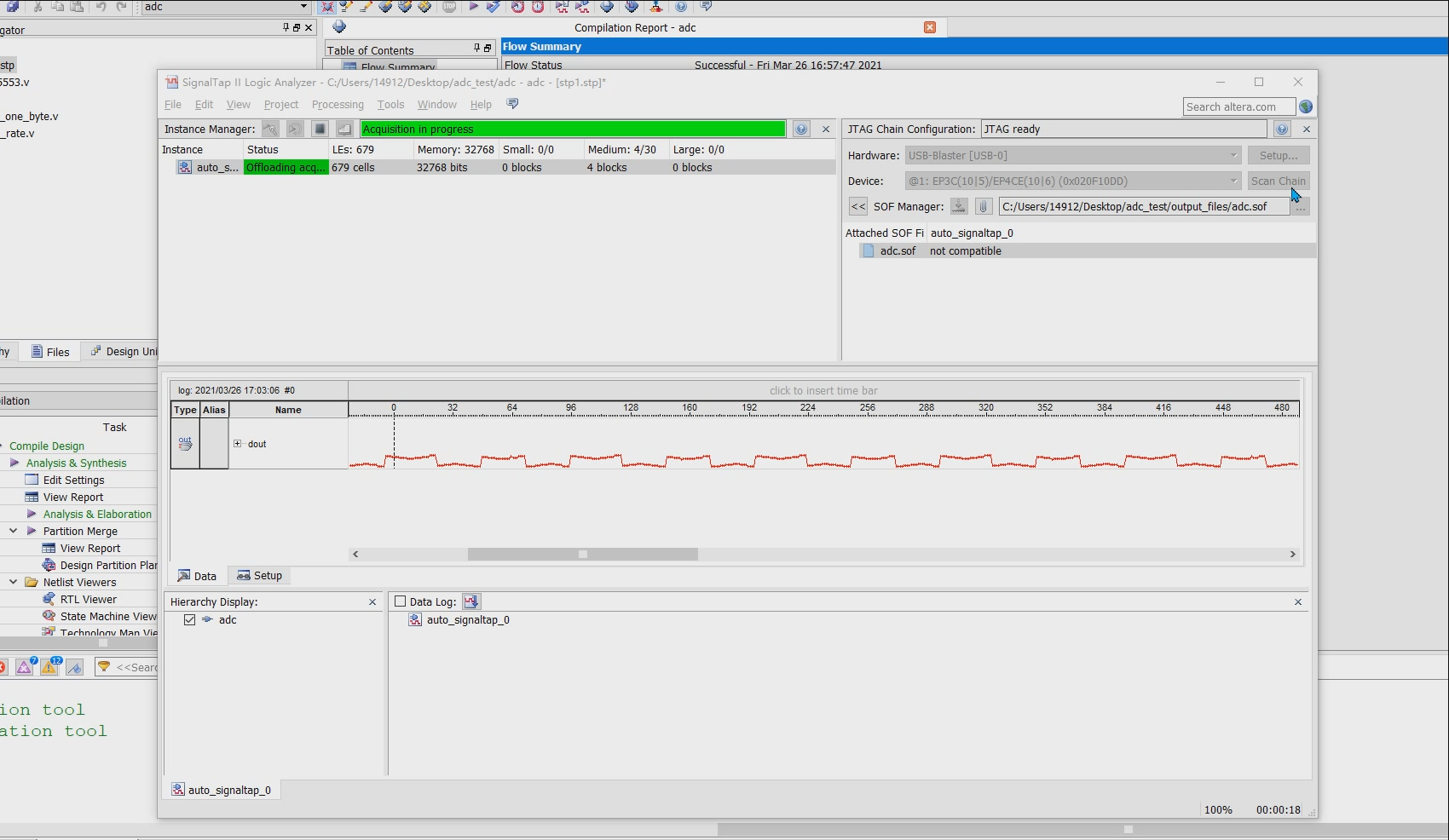Collapse the Netlist Viewers task group
The width and height of the screenshot is (1449, 840).
pyautogui.click(x=14, y=582)
